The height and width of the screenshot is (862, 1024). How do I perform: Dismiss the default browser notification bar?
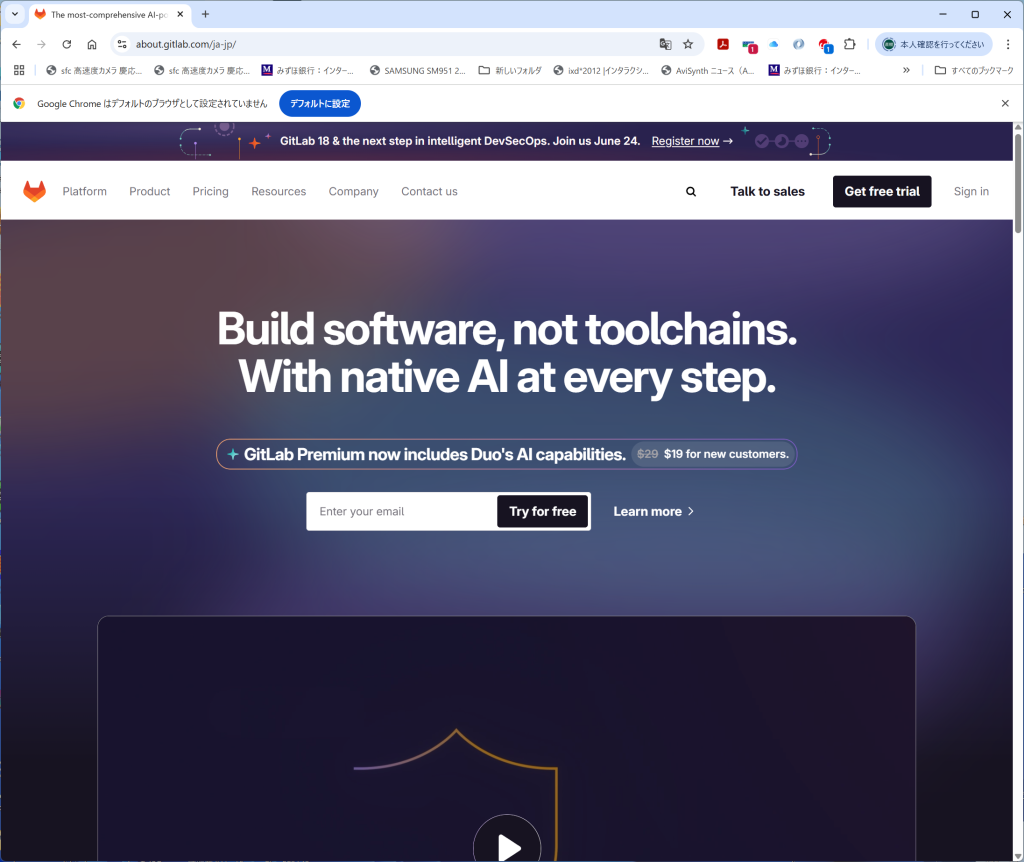click(1005, 103)
